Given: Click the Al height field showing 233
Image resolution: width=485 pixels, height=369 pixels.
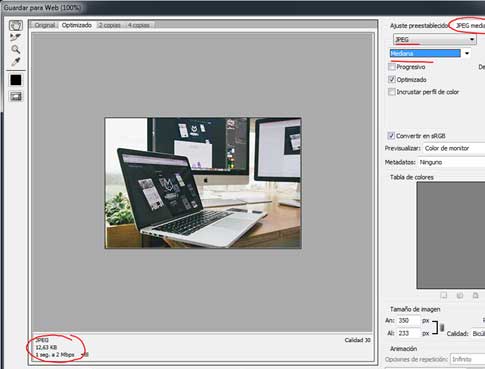Looking at the screenshot, I should pos(408,333).
